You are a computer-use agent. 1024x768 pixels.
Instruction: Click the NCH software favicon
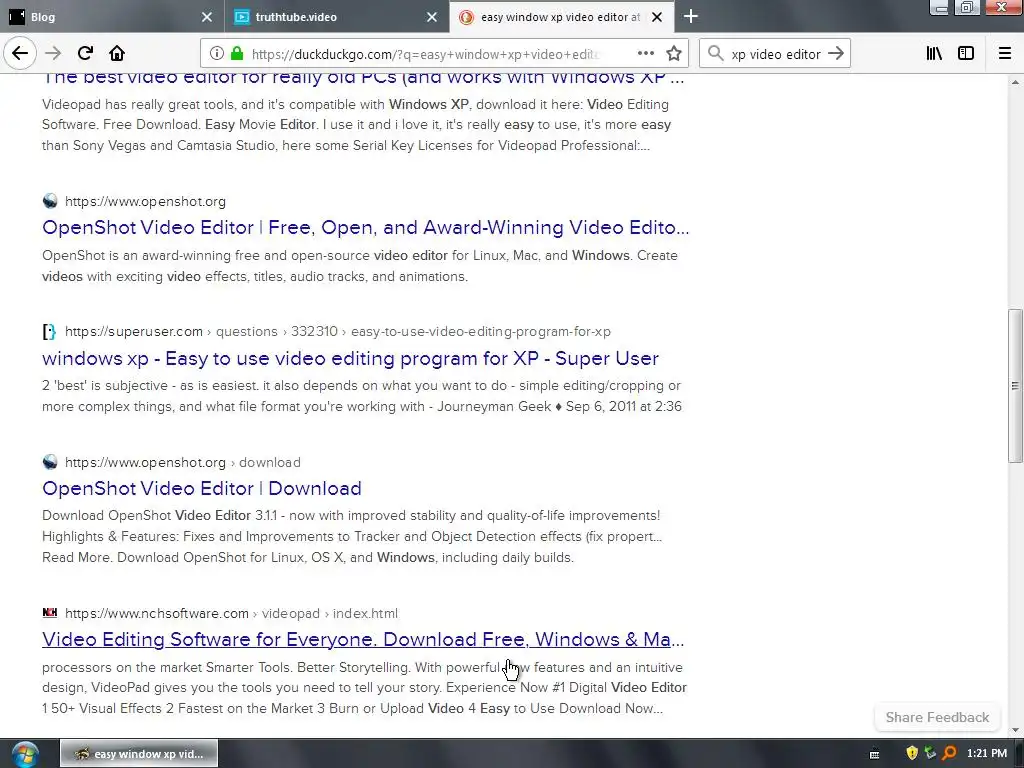(50, 613)
